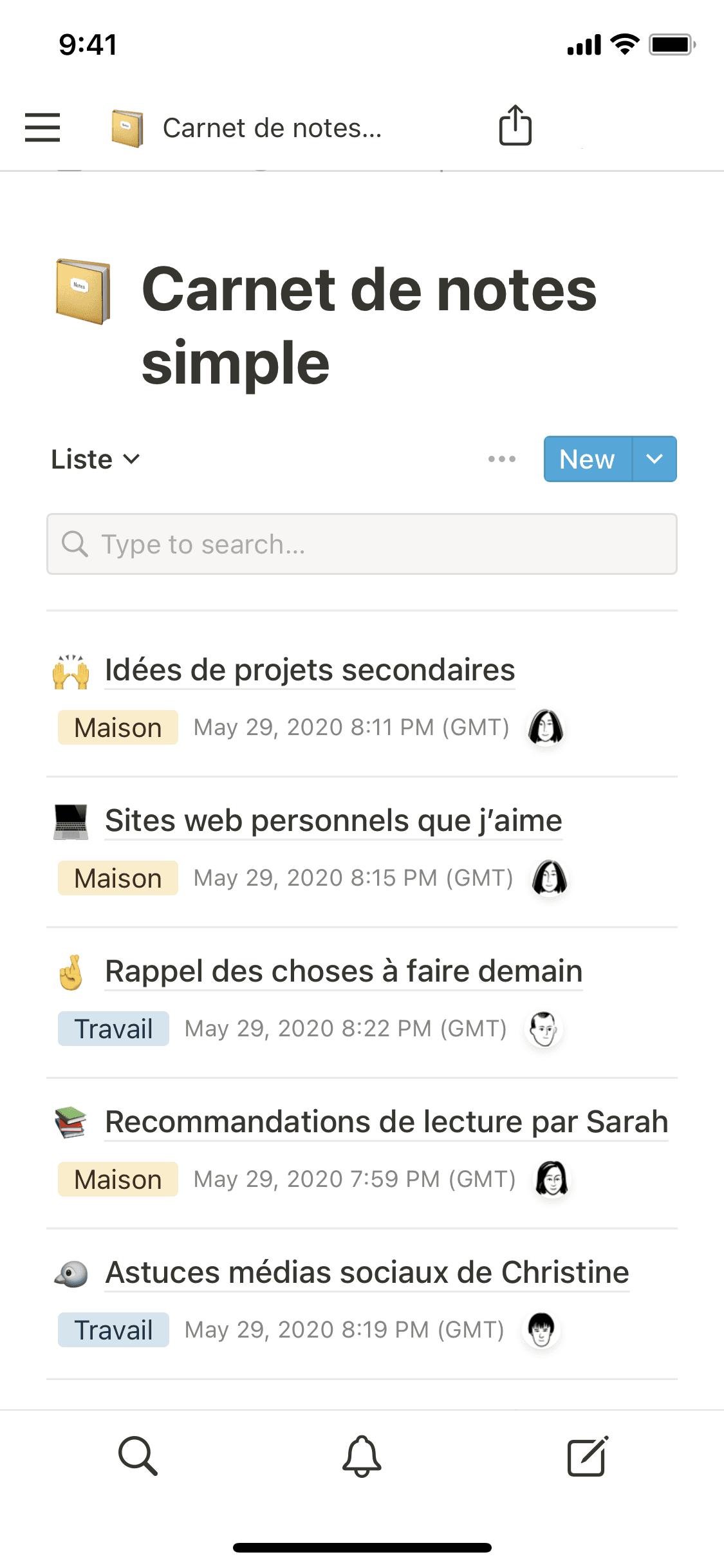Open "Idées de projets secondaires" note
Image resolution: width=724 pixels, height=1568 pixels.
tap(310, 670)
